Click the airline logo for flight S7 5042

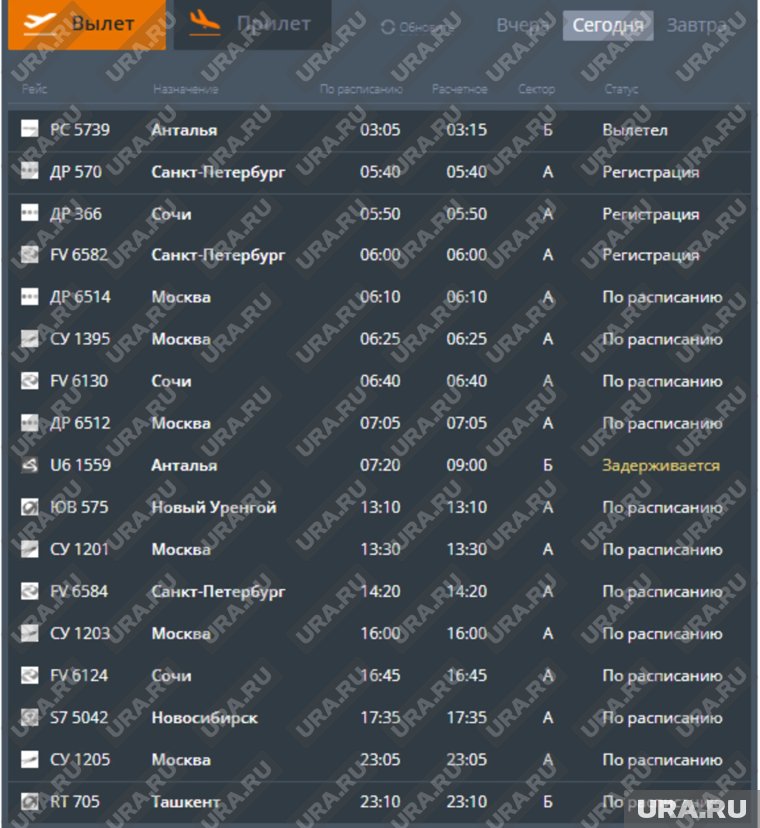pos(30,717)
